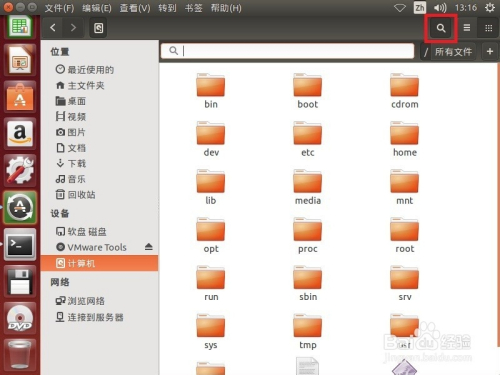The width and height of the screenshot is (500, 375).
Task: Go forward with the right arrow button
Action: click(x=73, y=28)
